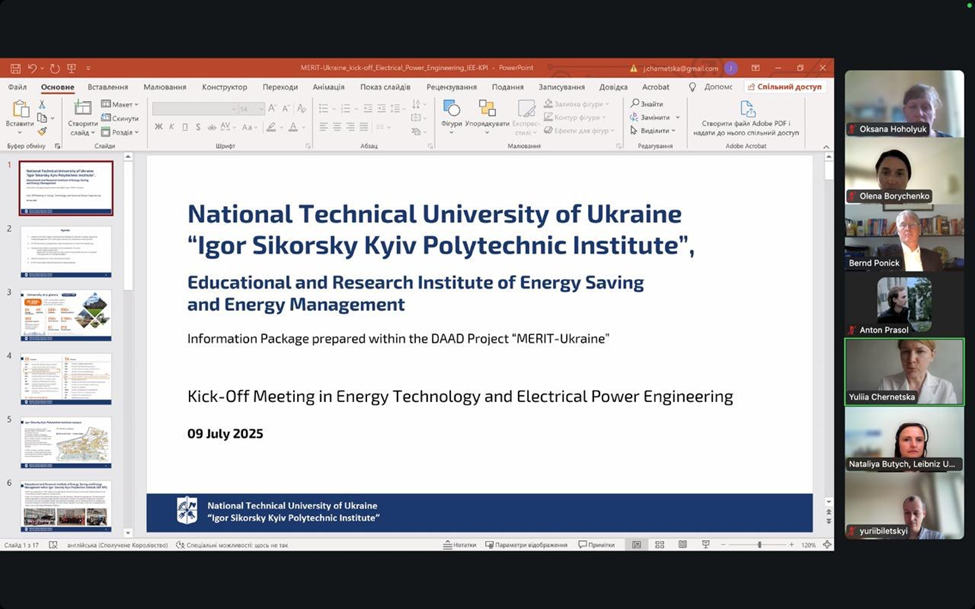Open Примітки comments pane
Screen dimensions: 975x609
[x=596, y=544]
